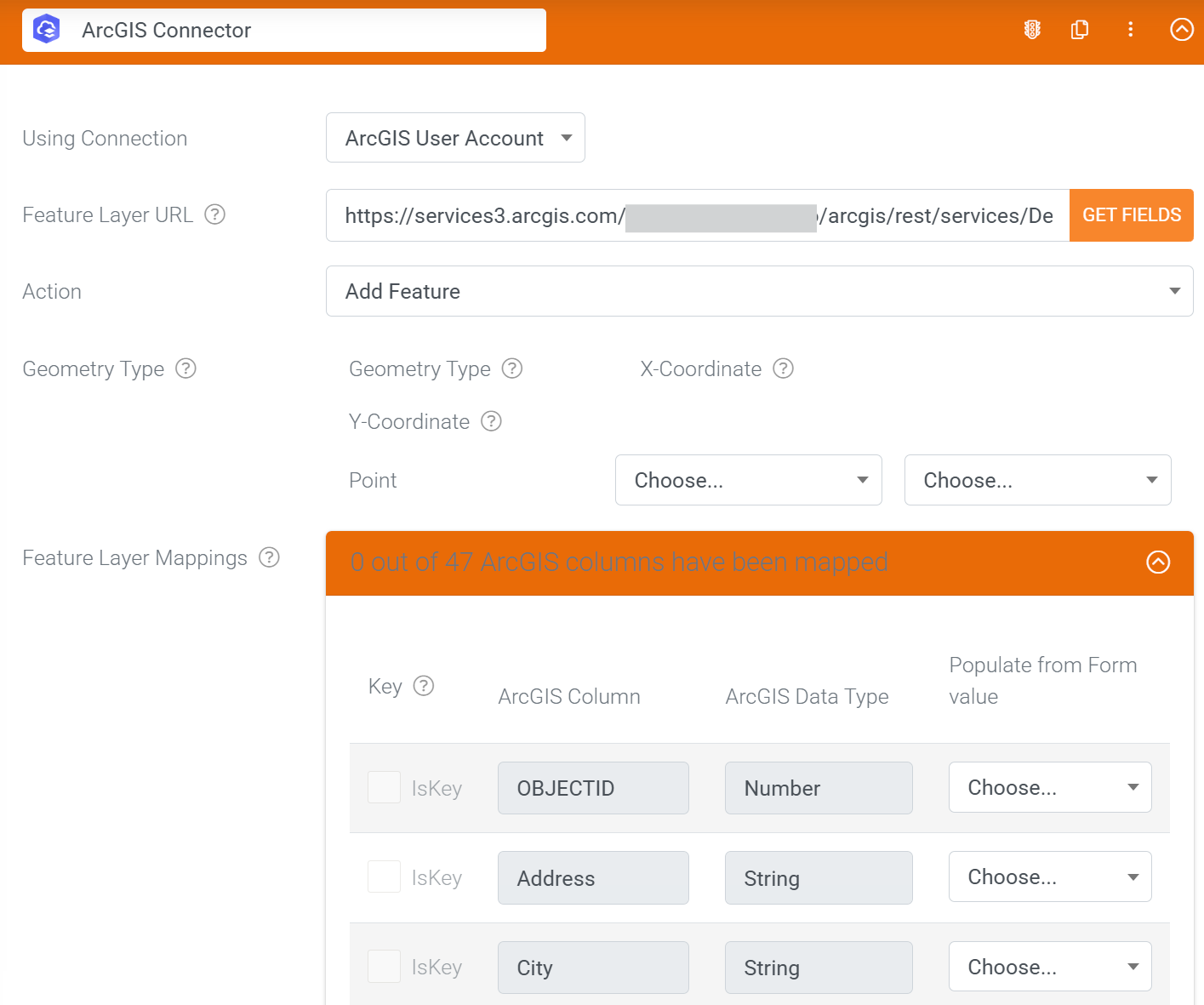
Task: Click the String data type for Address
Action: pos(819,878)
